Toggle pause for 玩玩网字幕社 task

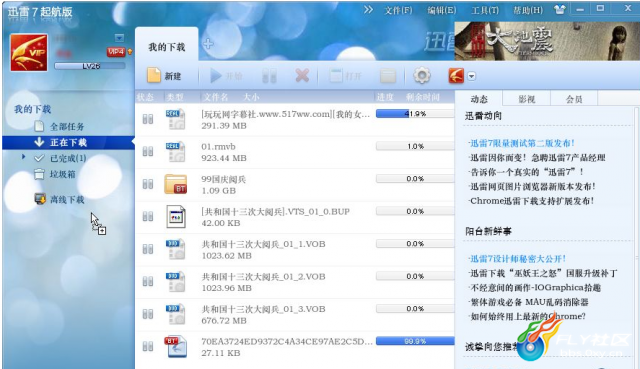click(x=148, y=119)
